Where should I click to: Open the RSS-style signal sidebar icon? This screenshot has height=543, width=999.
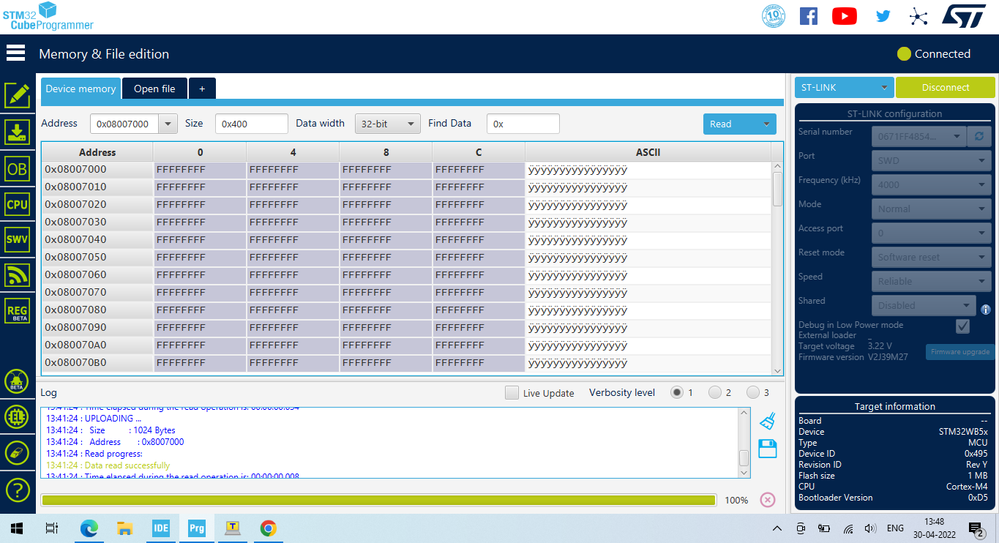coord(17,275)
